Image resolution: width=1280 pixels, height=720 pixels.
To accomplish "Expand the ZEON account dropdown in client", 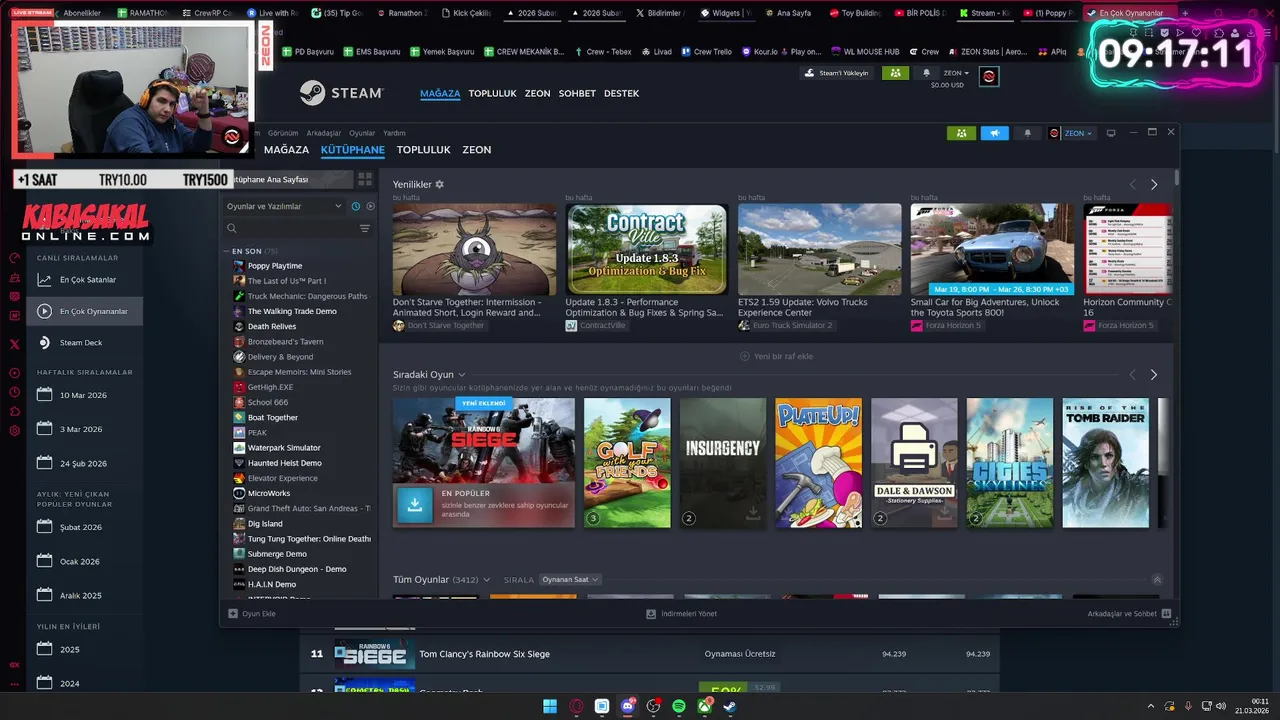I will [x=1071, y=133].
